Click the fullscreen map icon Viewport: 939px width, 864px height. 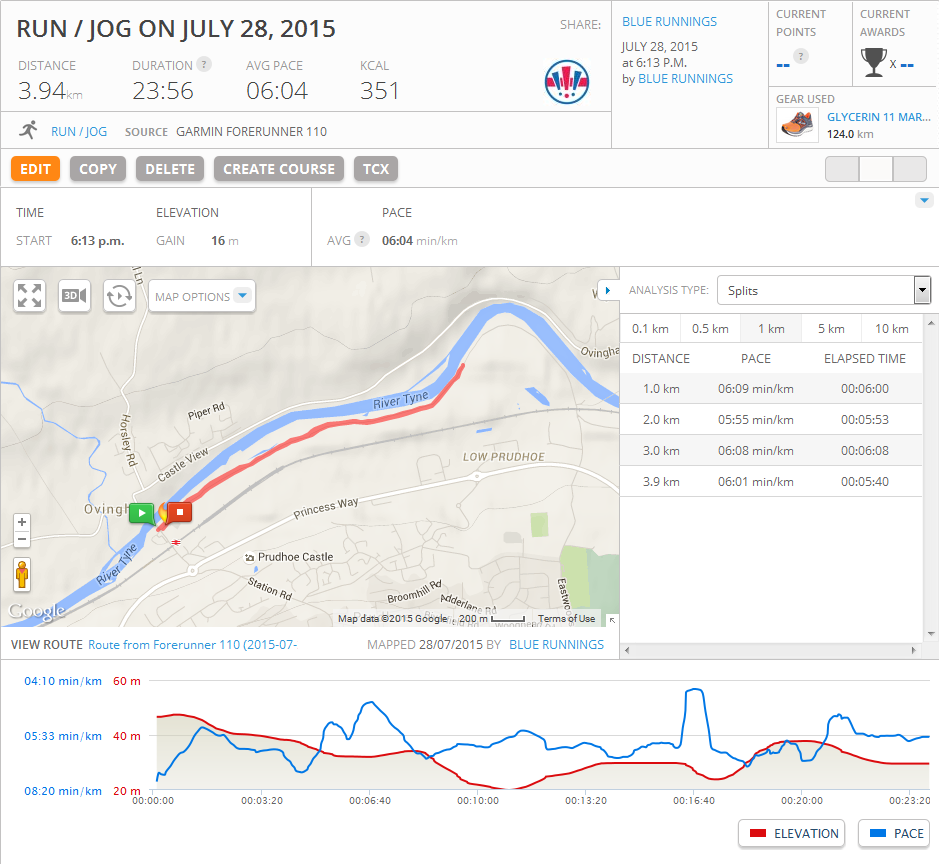tap(30, 296)
